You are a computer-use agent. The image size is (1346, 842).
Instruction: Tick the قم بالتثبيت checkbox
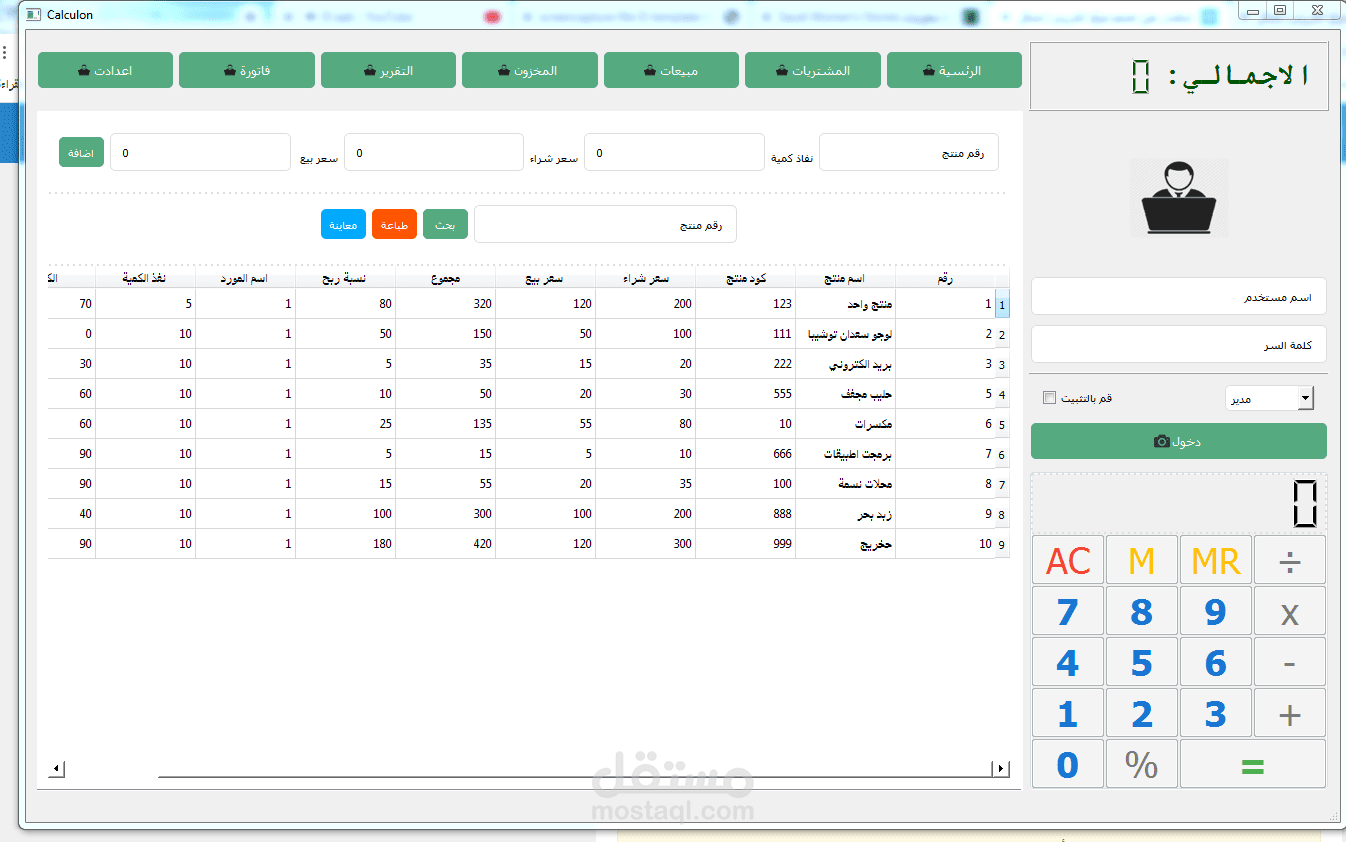pos(1049,398)
